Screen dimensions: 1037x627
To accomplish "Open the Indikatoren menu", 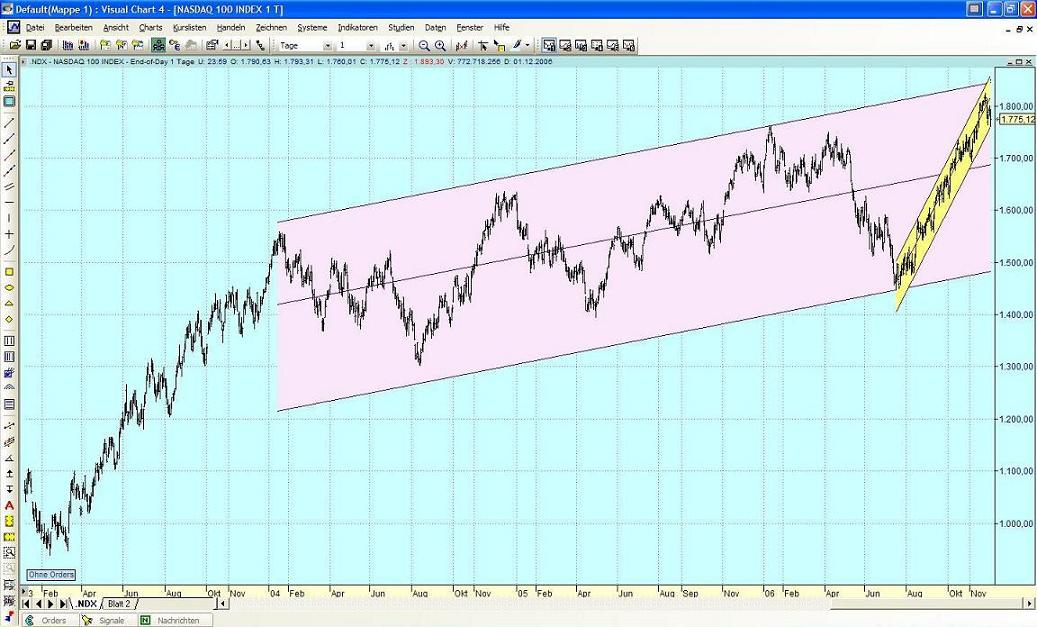I will click(x=357, y=27).
